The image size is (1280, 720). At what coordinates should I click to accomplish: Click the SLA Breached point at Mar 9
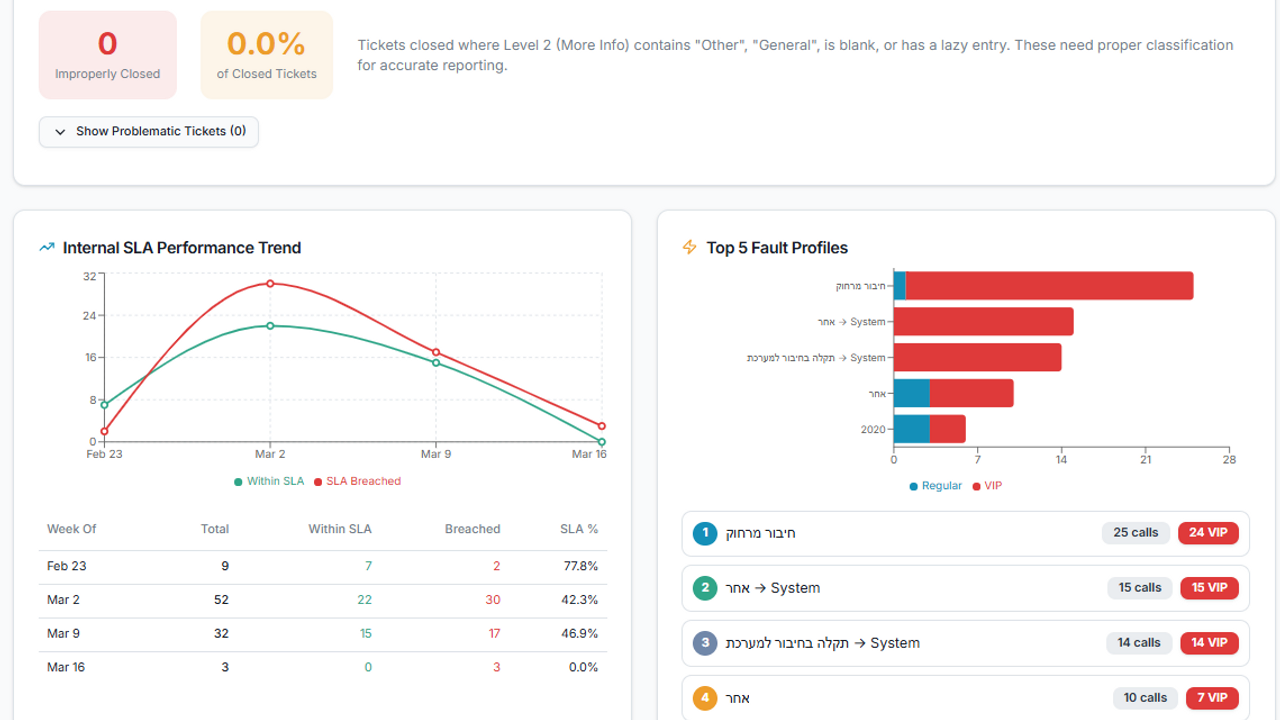pos(436,352)
